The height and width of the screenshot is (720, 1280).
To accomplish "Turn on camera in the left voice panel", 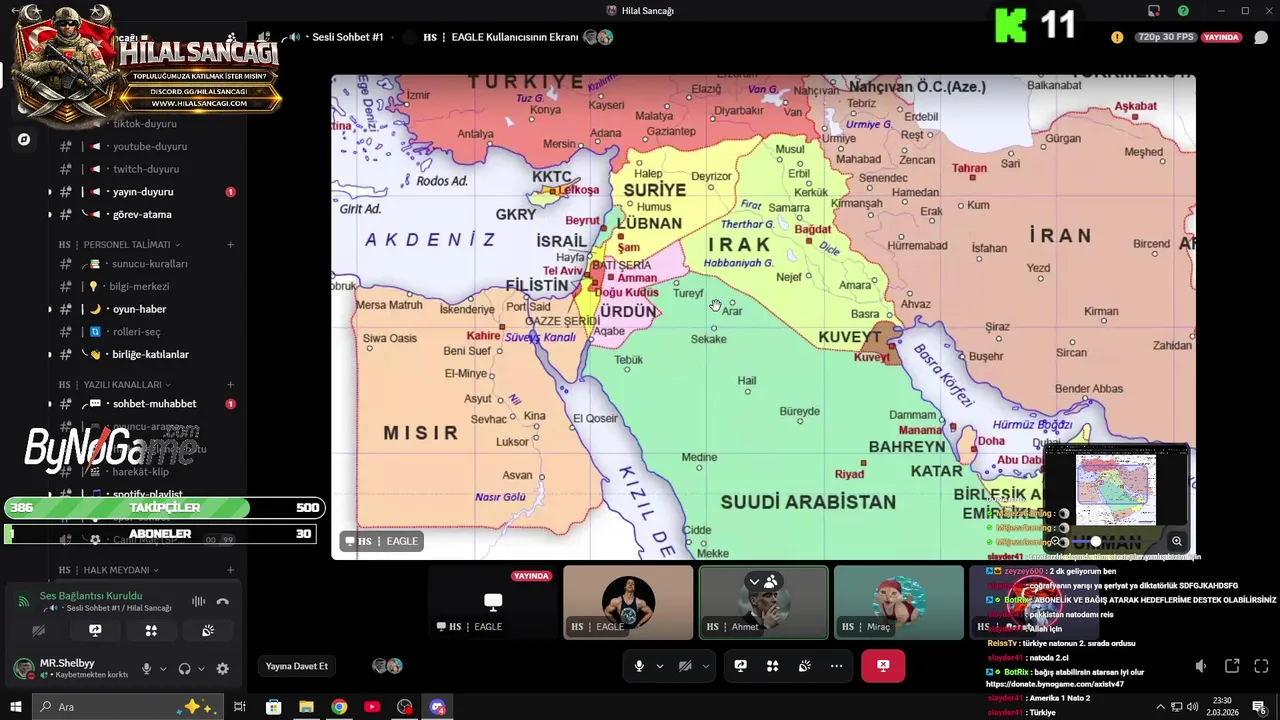I will [39, 631].
